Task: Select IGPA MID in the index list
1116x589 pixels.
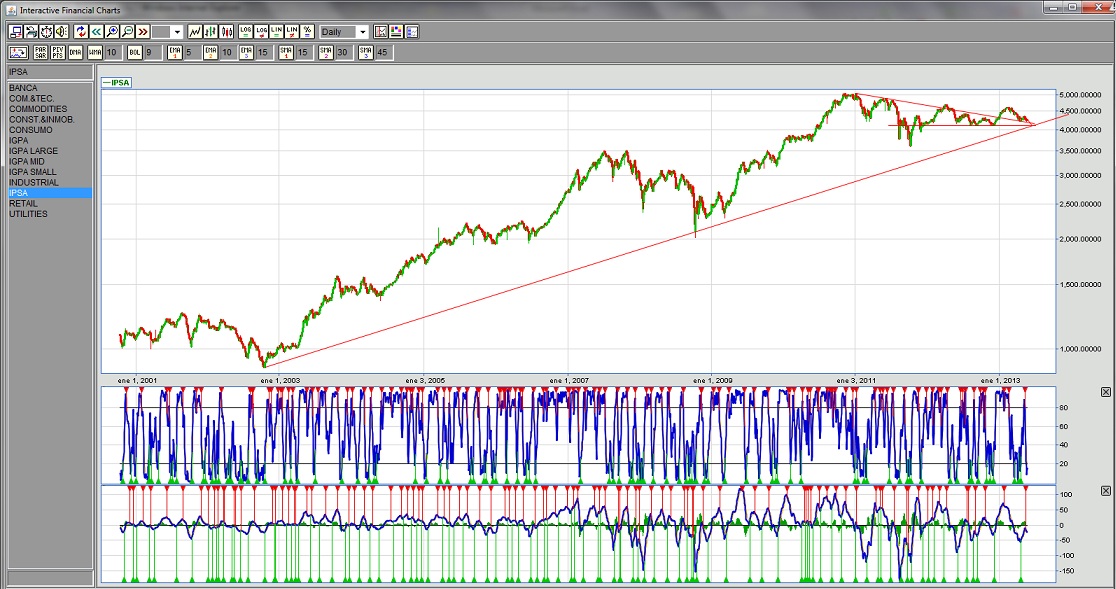Action: 50,161
